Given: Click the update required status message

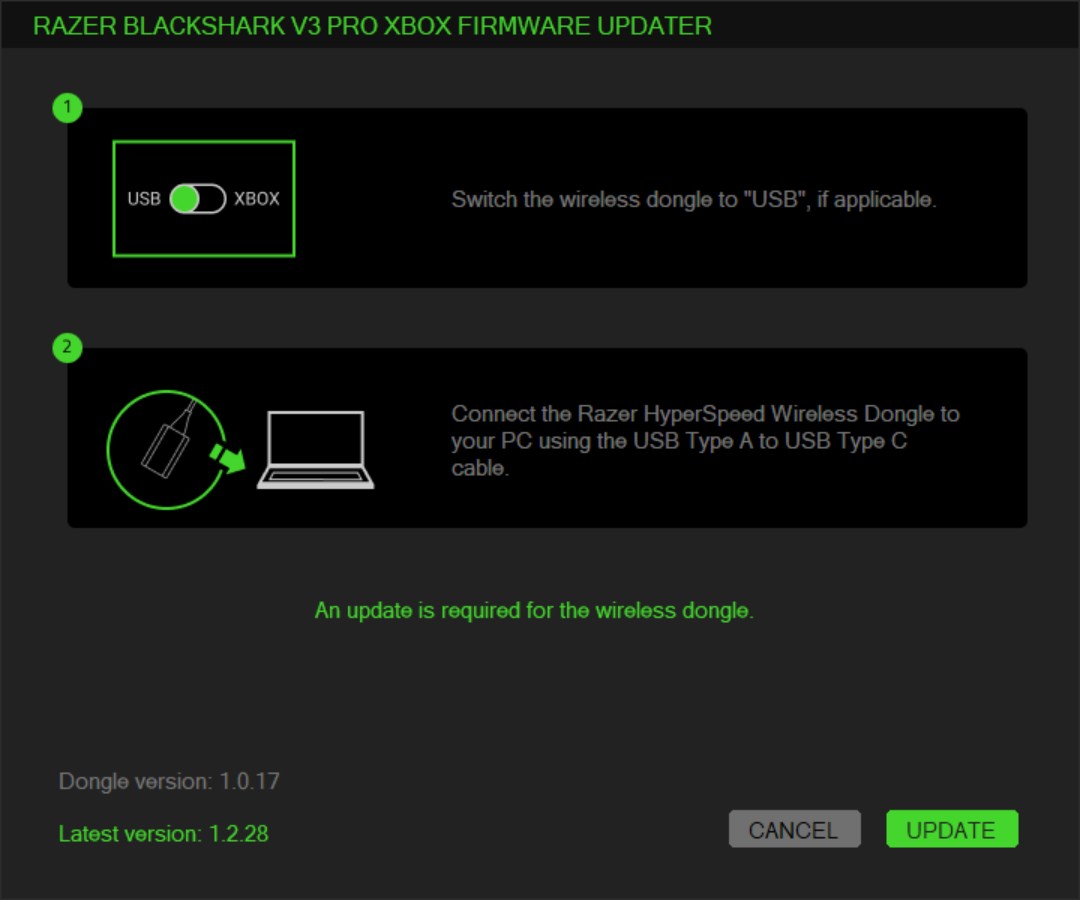Looking at the screenshot, I should pyautogui.click(x=534, y=611).
